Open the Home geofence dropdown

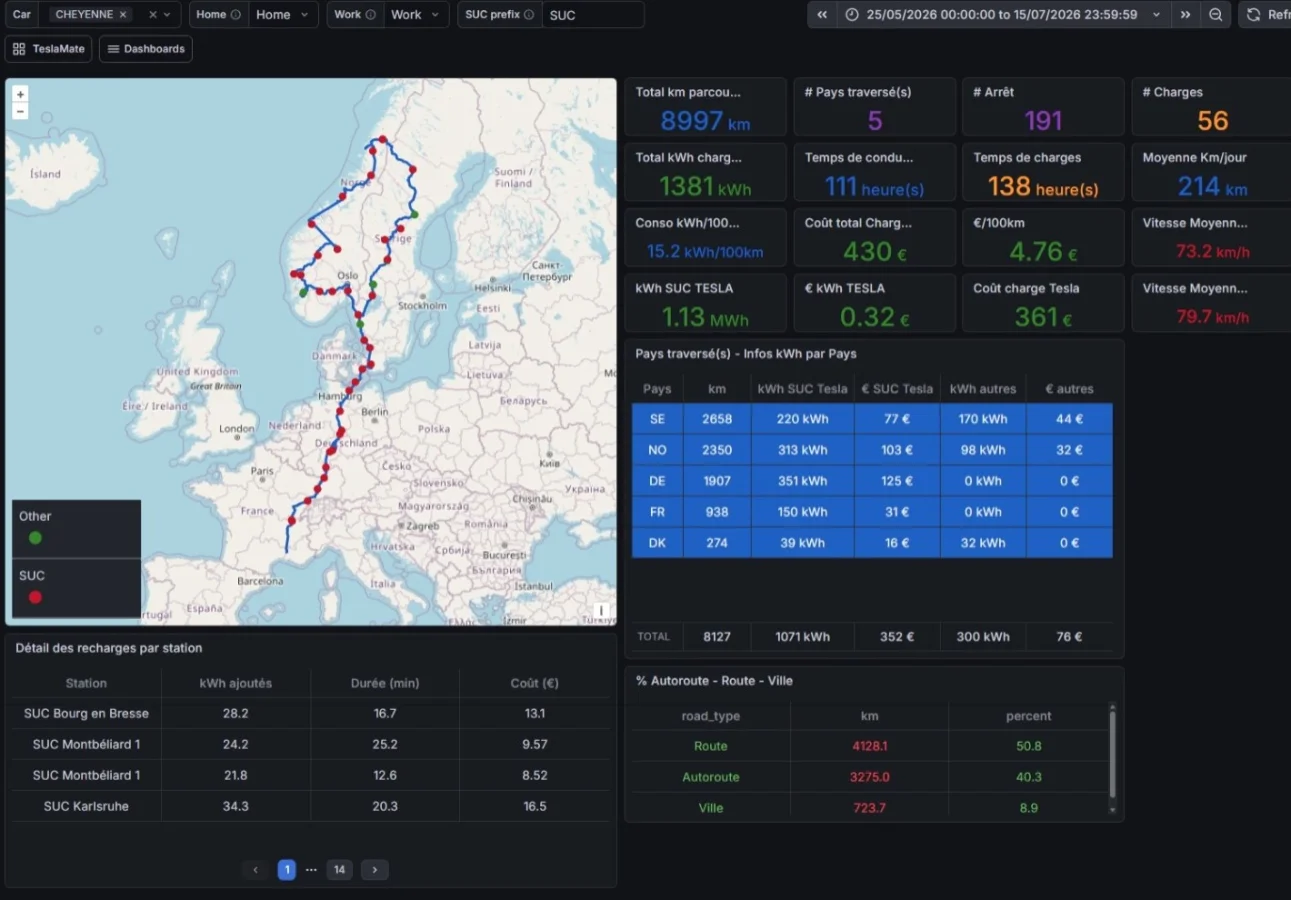coord(283,15)
